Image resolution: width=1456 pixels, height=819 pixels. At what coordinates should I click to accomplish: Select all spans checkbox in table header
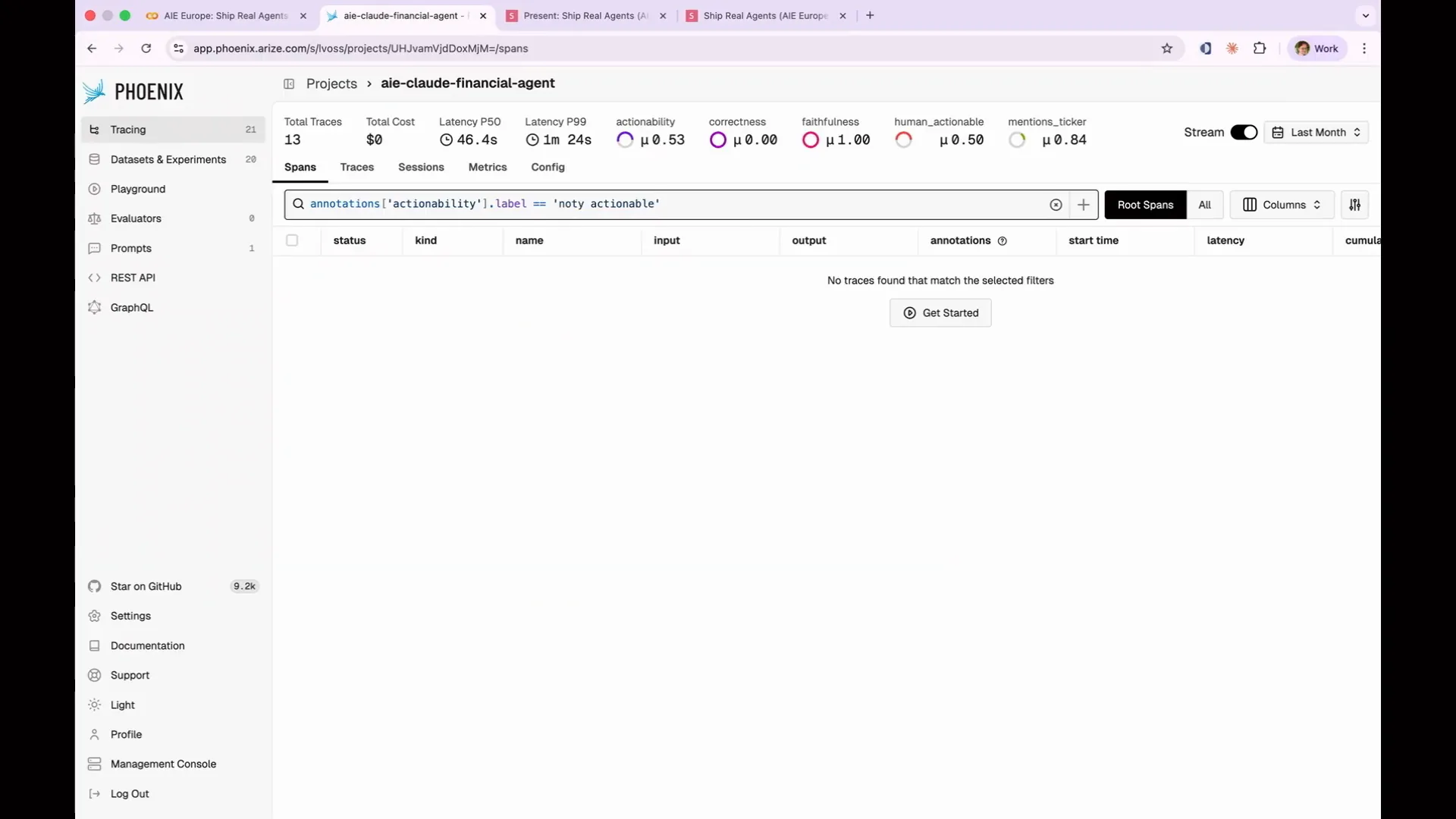tap(292, 240)
